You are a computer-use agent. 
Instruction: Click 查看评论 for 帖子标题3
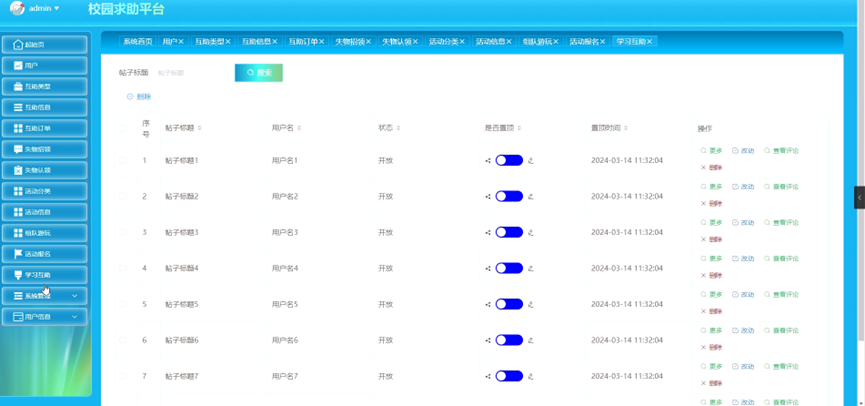point(781,222)
